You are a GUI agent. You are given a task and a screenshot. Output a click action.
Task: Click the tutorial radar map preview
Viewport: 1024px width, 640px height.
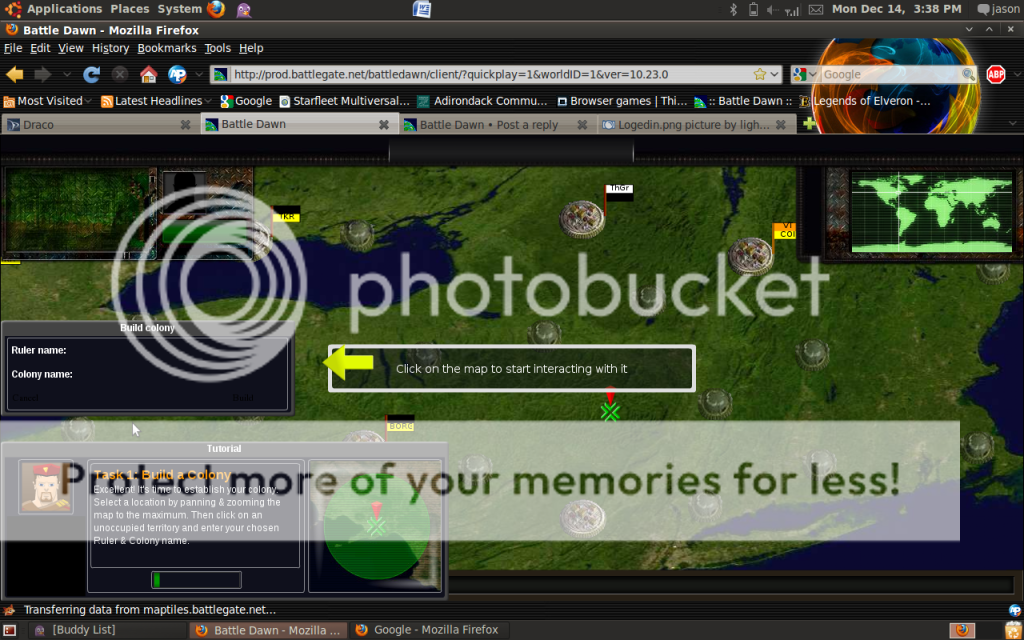[376, 526]
